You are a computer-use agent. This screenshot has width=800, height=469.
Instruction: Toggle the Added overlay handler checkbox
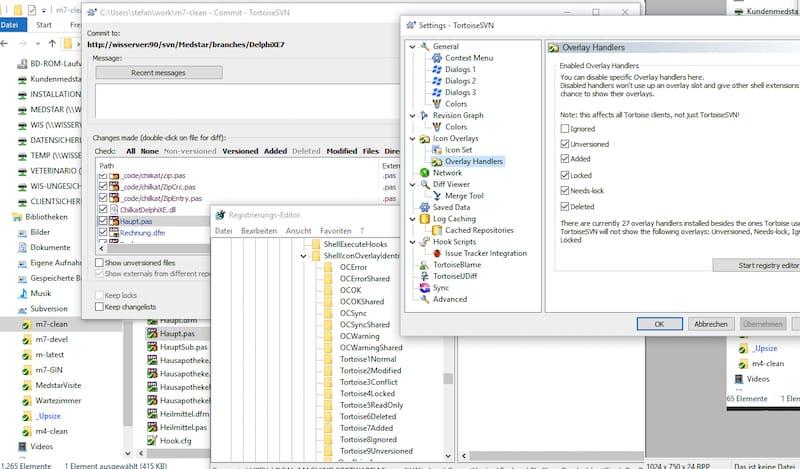[564, 159]
